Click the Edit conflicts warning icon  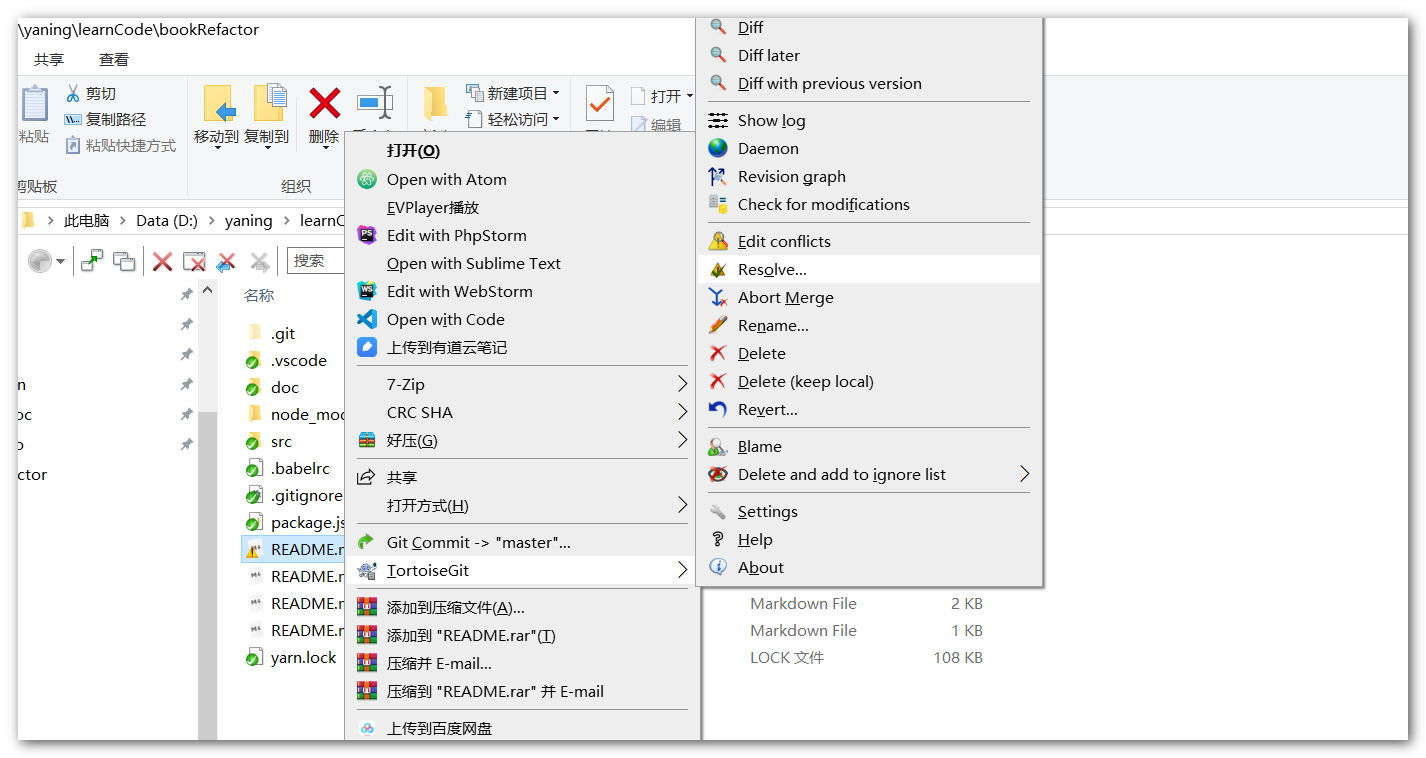pyautogui.click(x=718, y=241)
